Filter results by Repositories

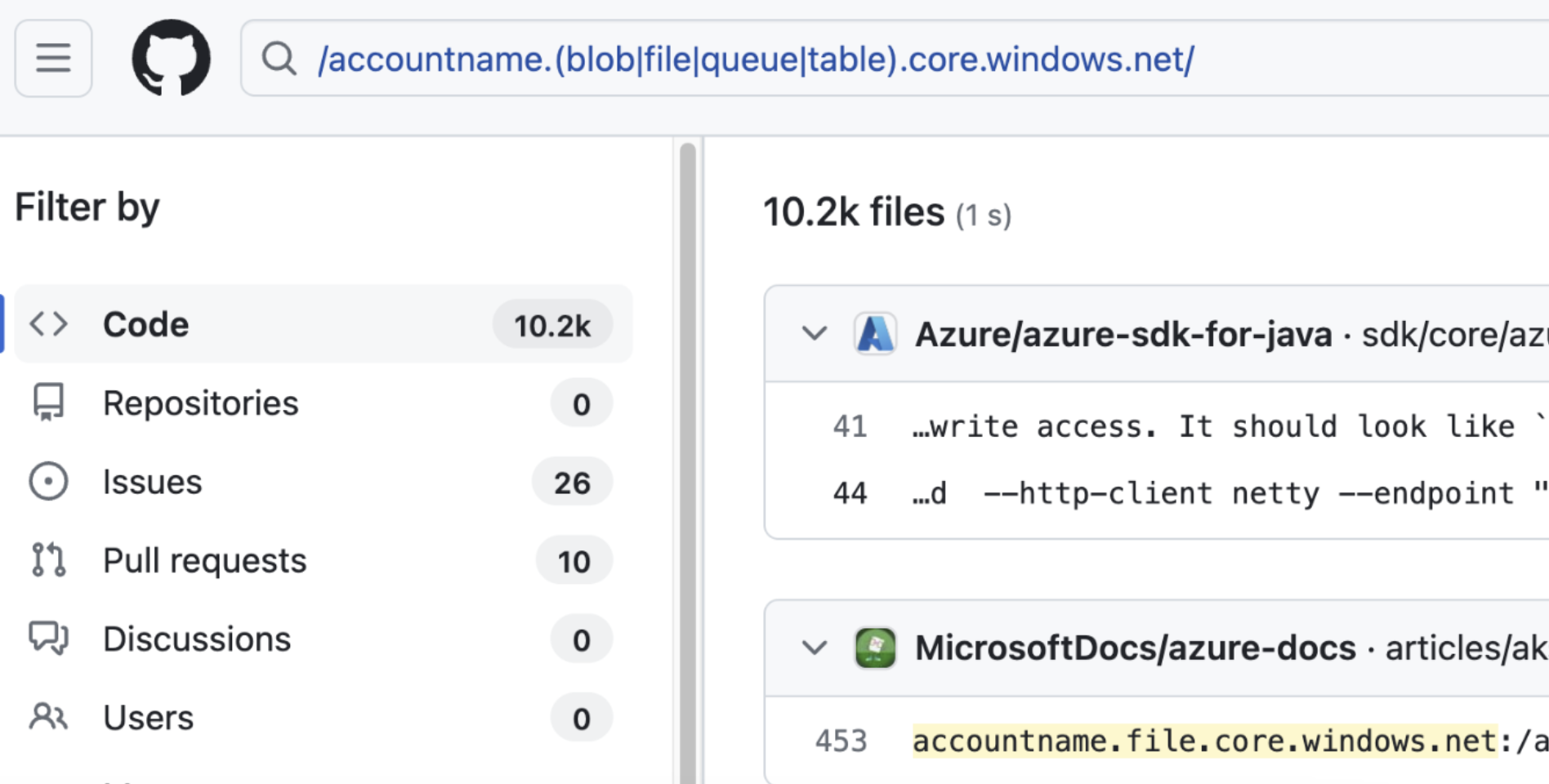[200, 403]
